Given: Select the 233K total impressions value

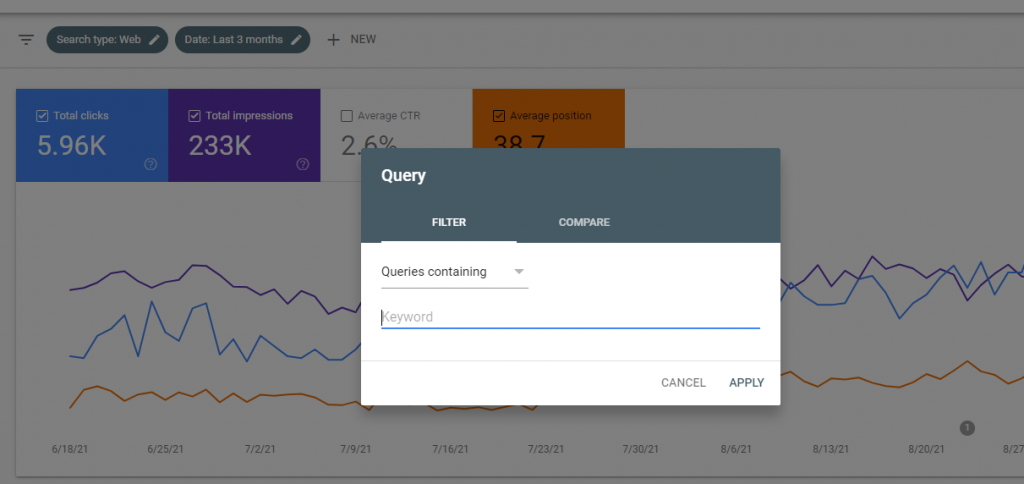Looking at the screenshot, I should [220, 146].
